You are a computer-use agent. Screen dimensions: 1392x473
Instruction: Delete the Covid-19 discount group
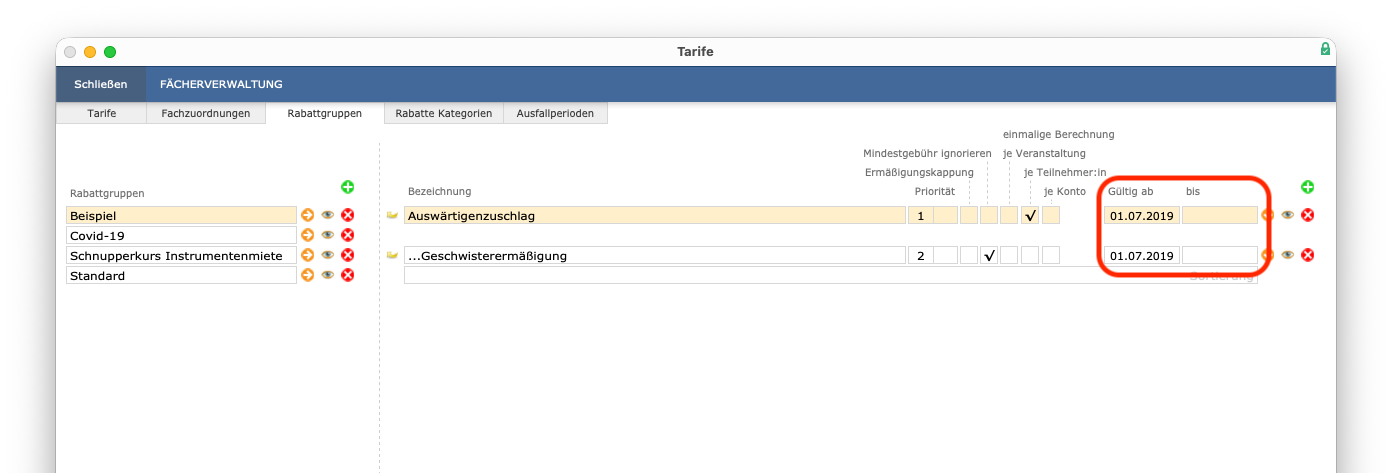[x=348, y=235]
